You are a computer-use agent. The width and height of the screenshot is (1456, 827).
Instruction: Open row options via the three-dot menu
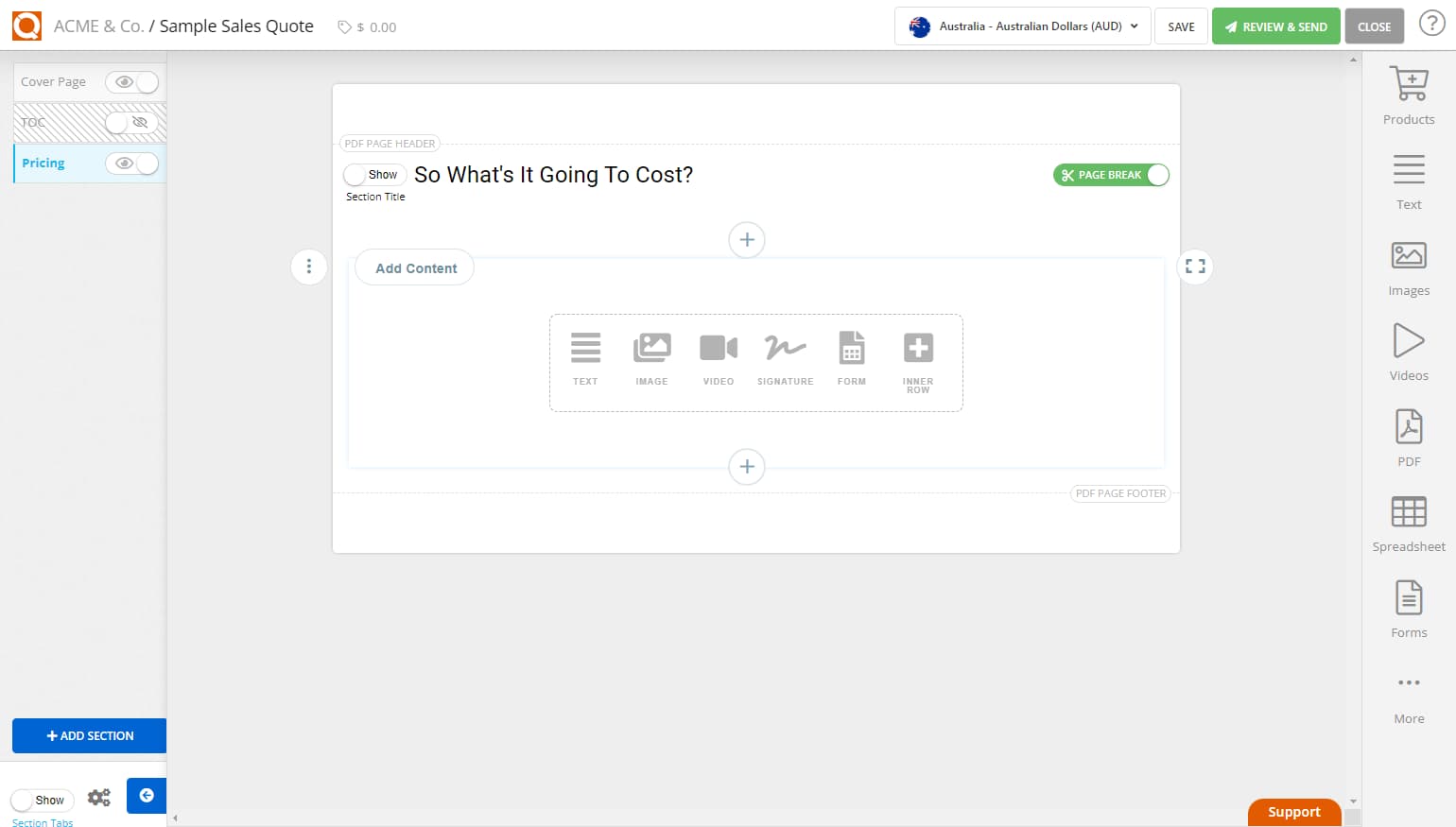(309, 267)
